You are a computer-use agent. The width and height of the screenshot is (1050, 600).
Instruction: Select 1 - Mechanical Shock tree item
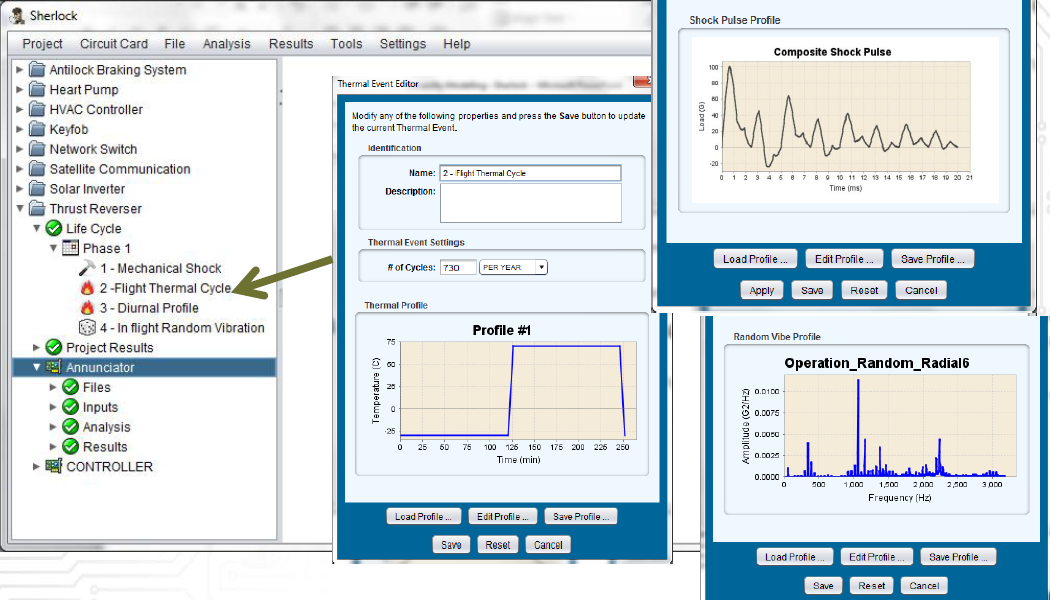tap(161, 268)
